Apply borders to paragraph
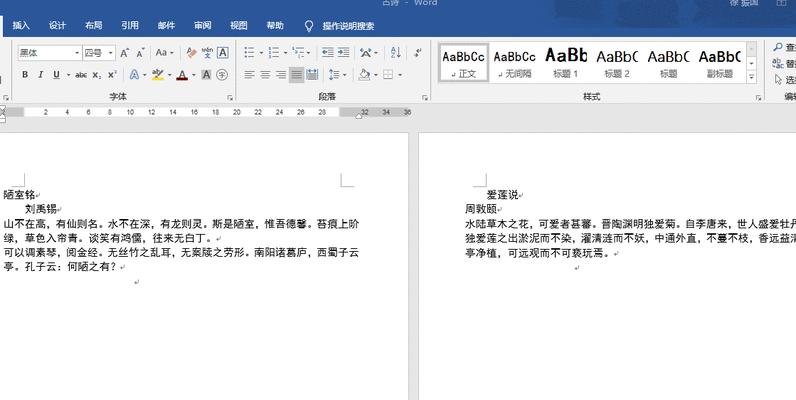Viewport: 796px width, 400px height. click(x=388, y=75)
